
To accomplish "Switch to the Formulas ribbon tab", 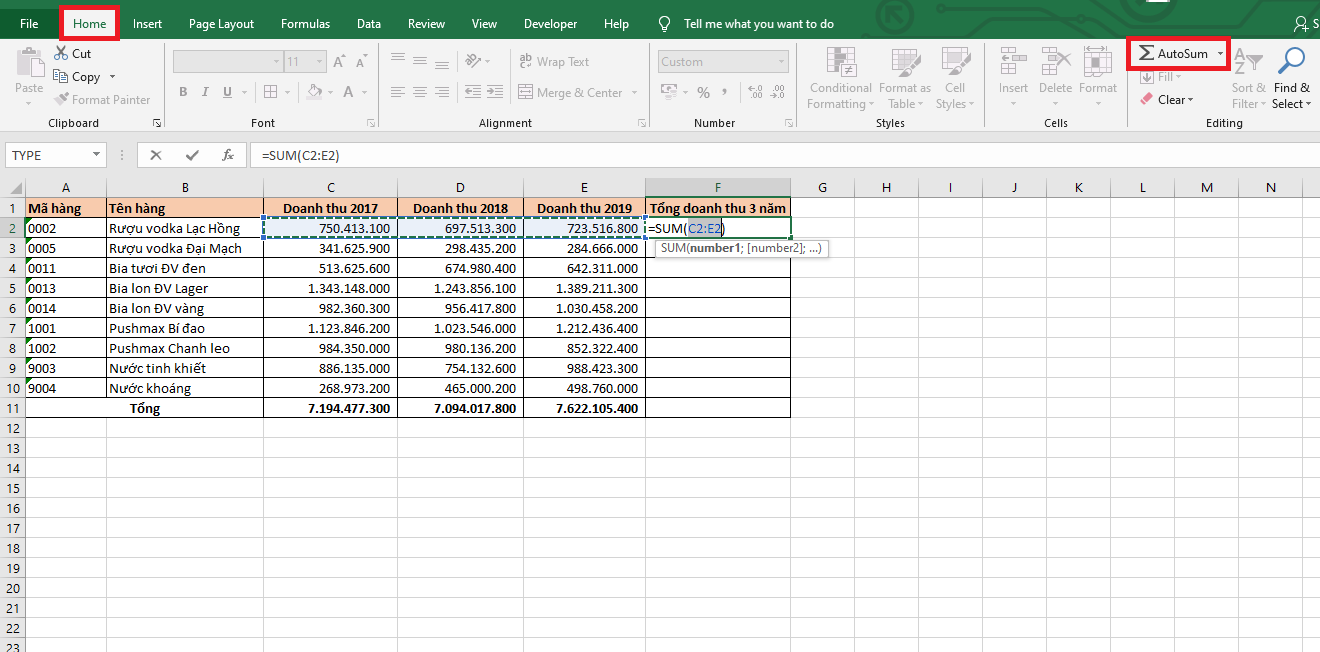I will (305, 23).
